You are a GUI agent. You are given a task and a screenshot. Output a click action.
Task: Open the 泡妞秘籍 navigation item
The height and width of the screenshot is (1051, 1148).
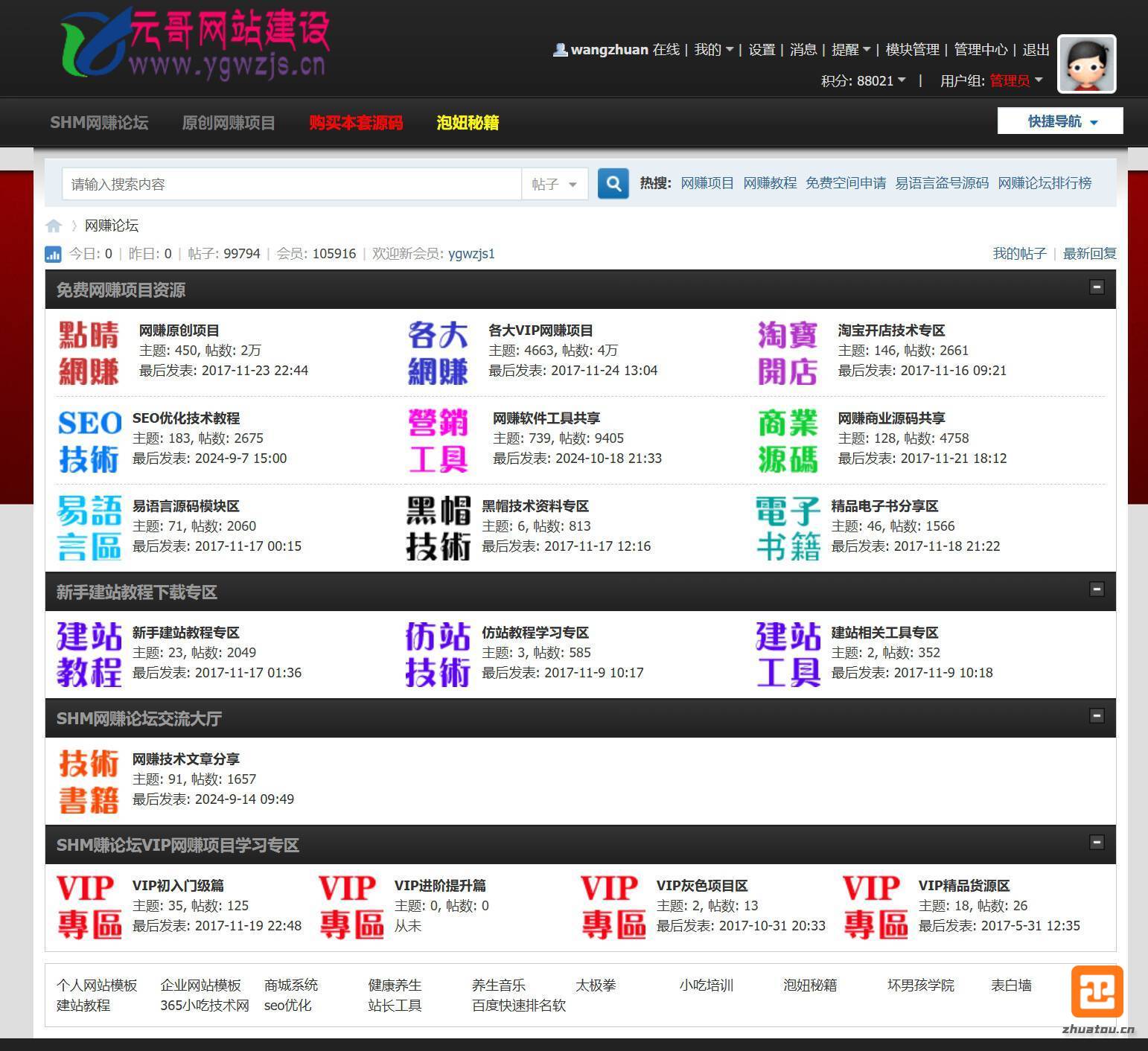point(468,123)
